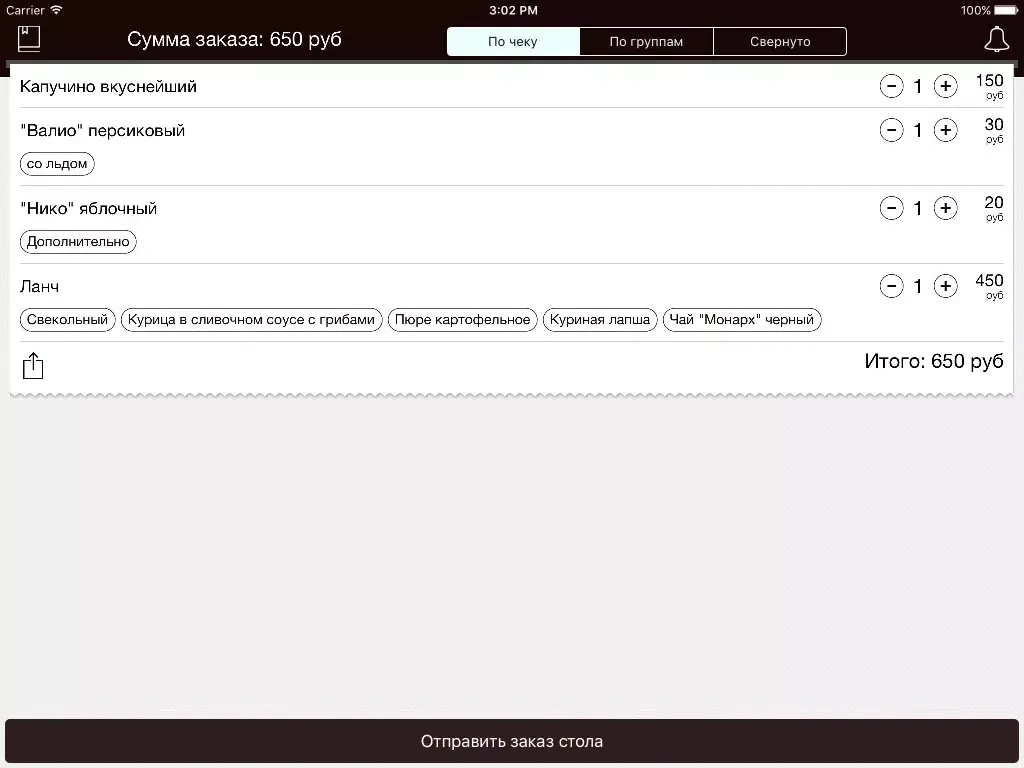Tap the Итого: 650 руб total
The height and width of the screenshot is (768, 1024).
(x=934, y=361)
